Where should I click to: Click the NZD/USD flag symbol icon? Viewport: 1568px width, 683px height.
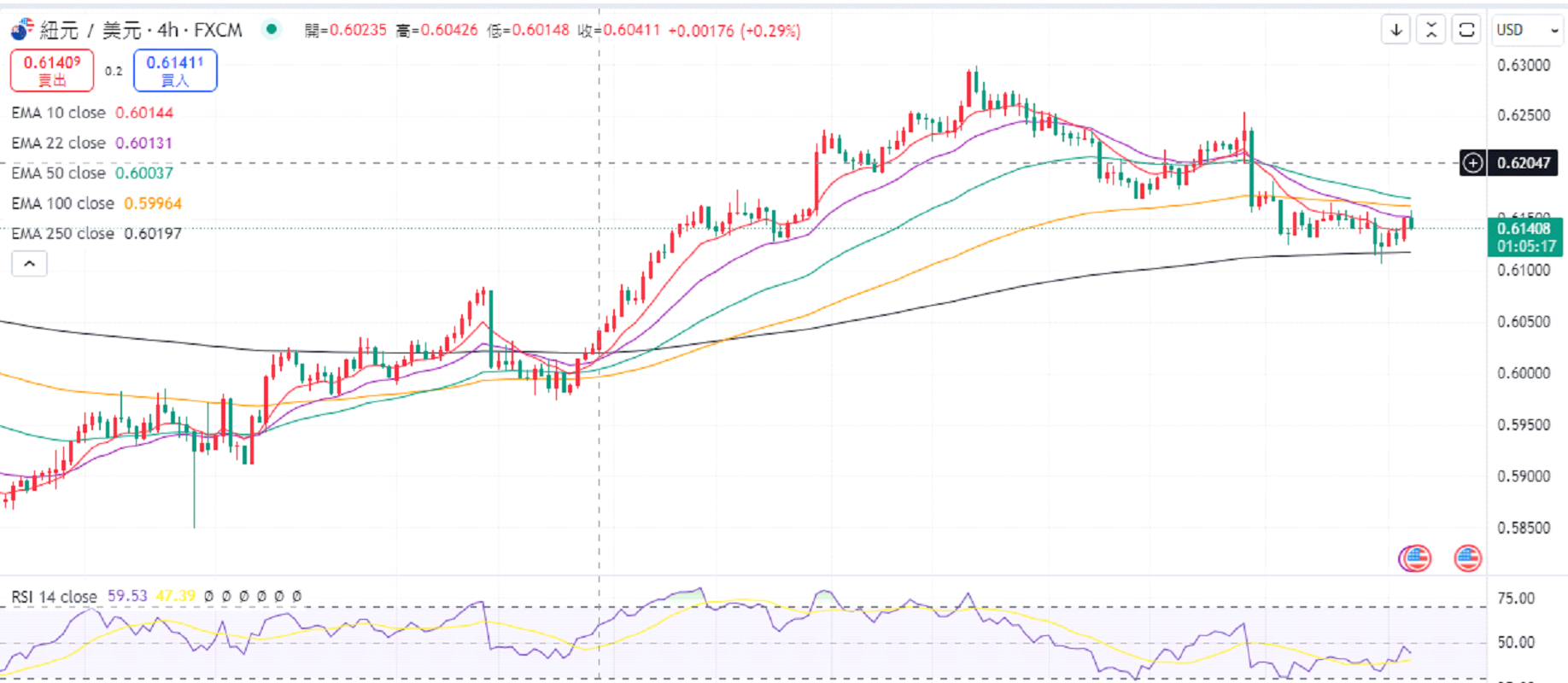[22, 30]
